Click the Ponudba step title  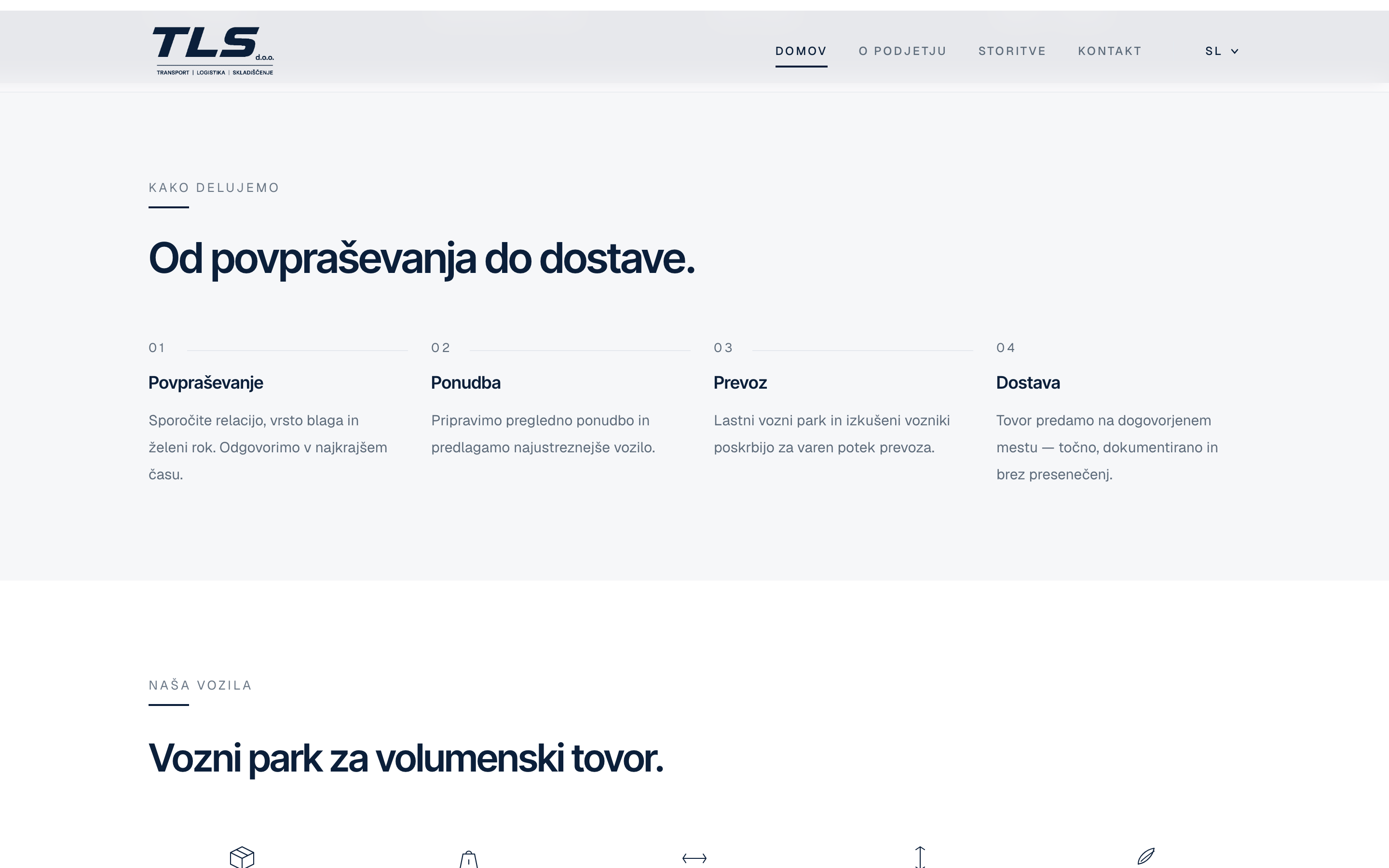click(465, 383)
